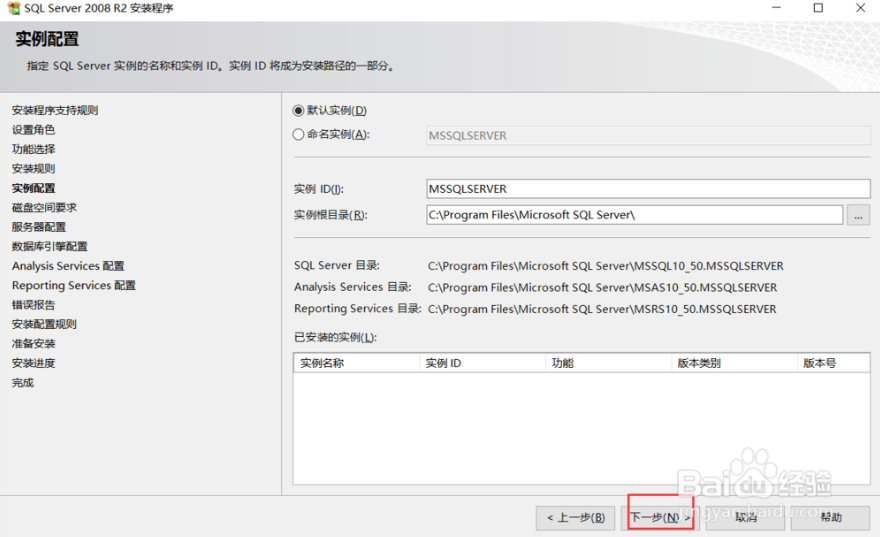
Task: Click the SQL Server installer title icon
Action: 13,8
